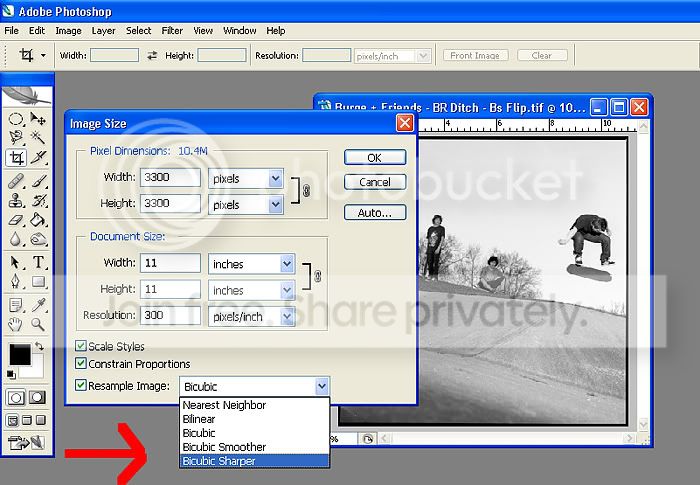Select the Crop tool in toolbox
Screen dimensions: 700x485
pos(17,157)
